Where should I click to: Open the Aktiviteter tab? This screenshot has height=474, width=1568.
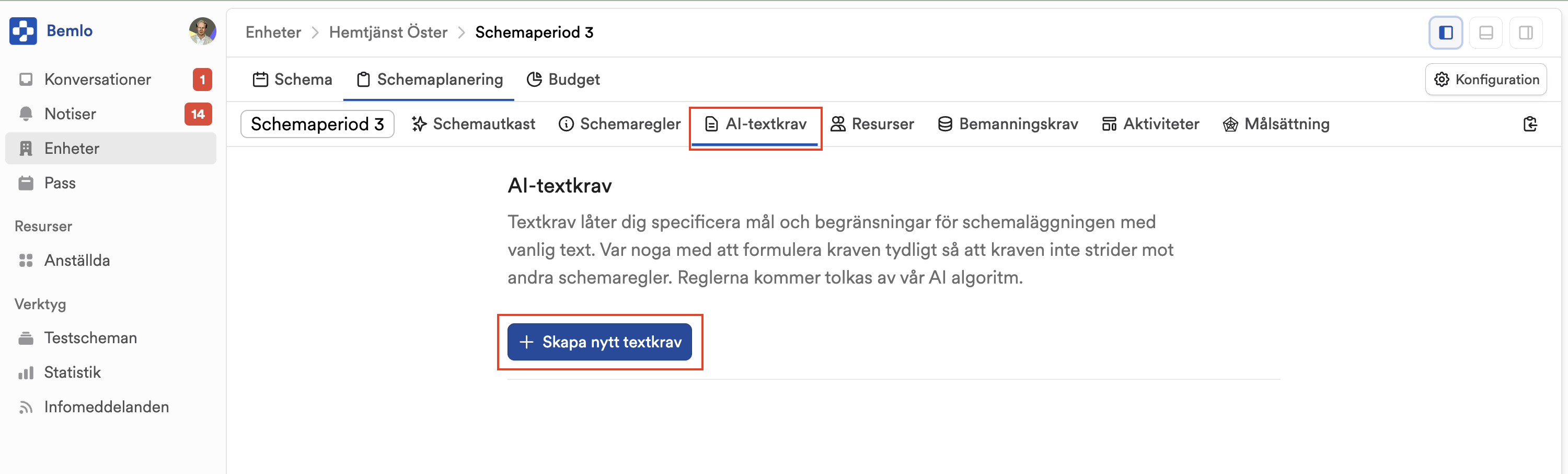1150,123
